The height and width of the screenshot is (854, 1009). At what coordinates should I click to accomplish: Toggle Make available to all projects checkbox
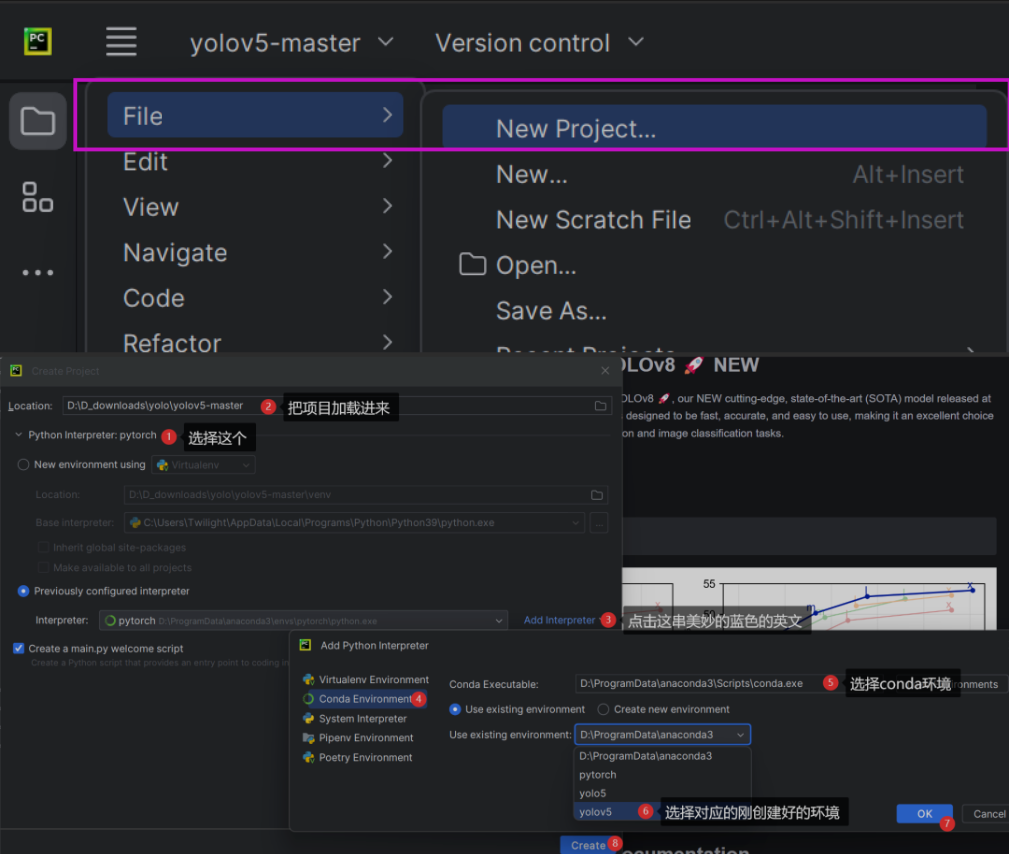[44, 567]
